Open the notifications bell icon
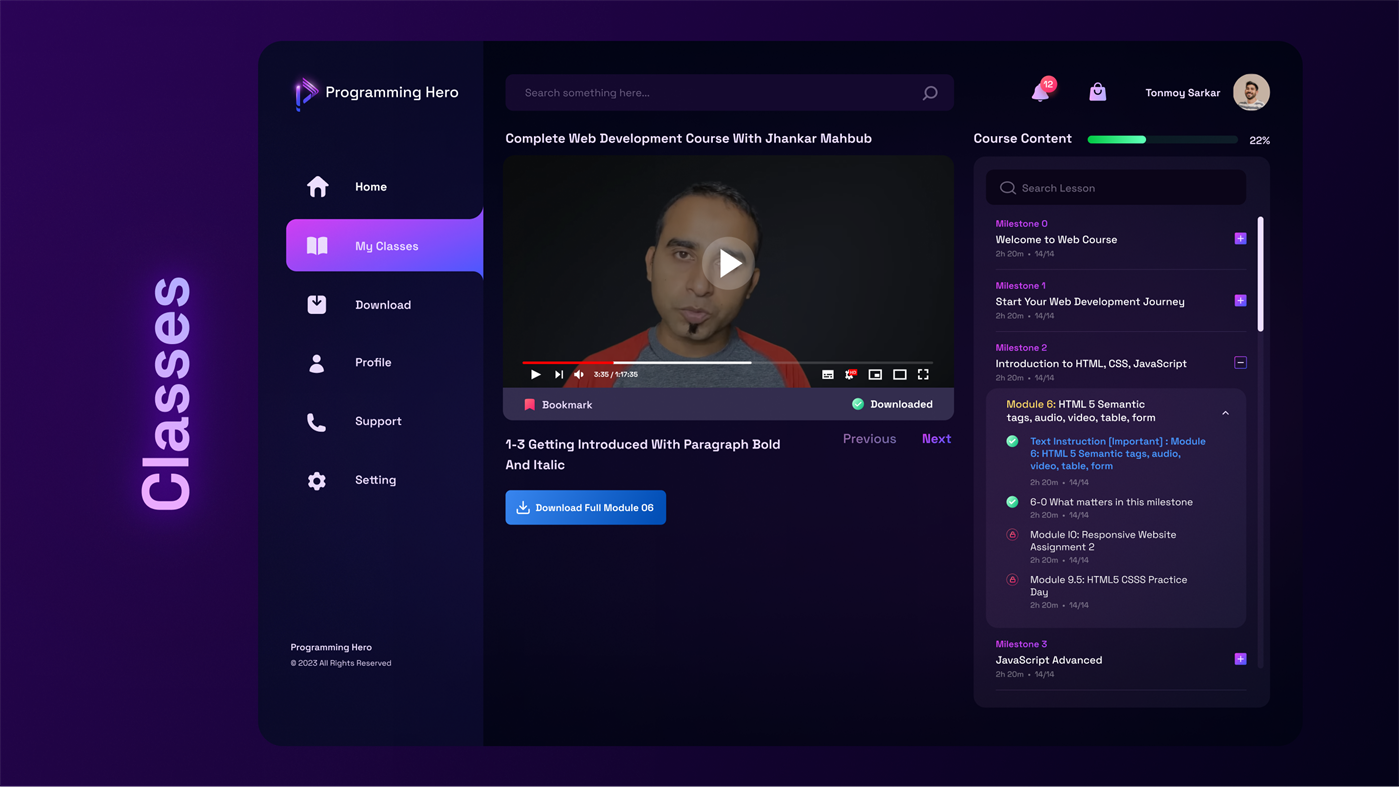1399x787 pixels. pos(1041,92)
